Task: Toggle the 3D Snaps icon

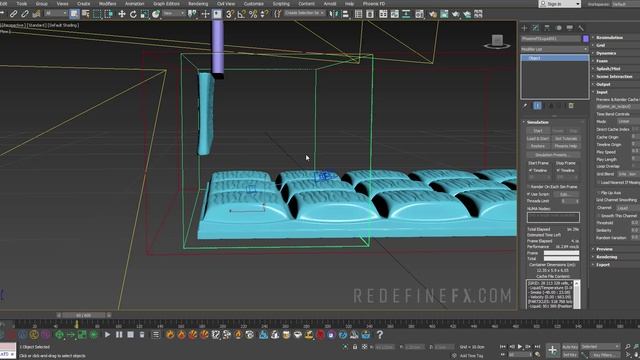Action: (x=230, y=14)
